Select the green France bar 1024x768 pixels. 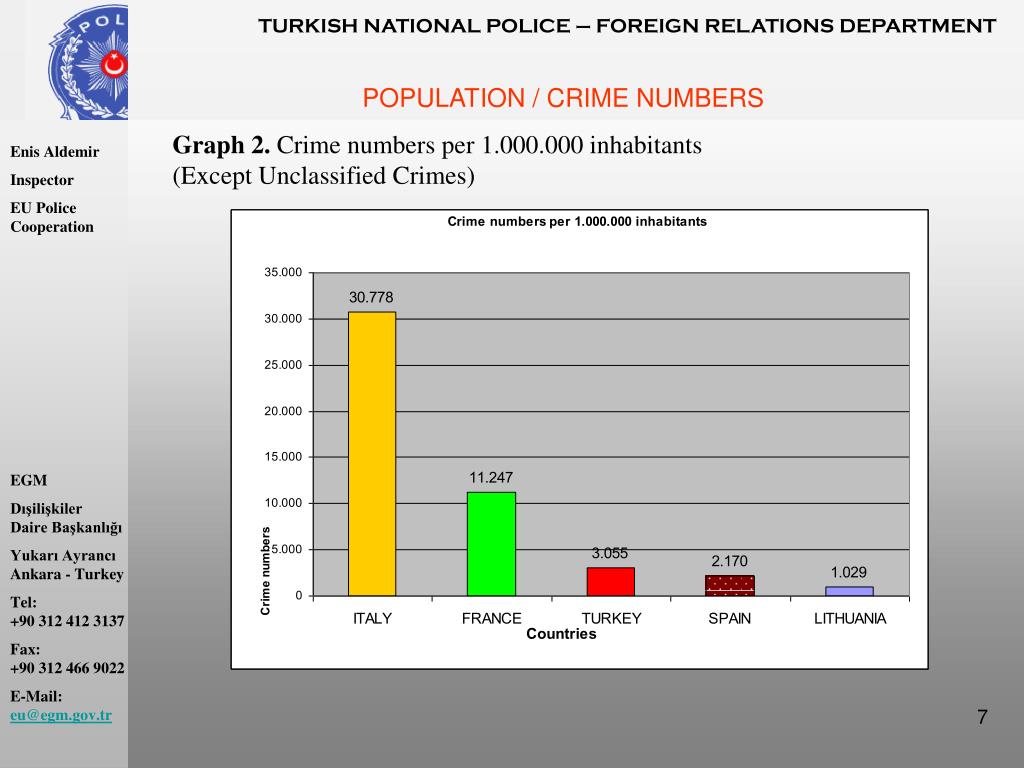(x=491, y=544)
